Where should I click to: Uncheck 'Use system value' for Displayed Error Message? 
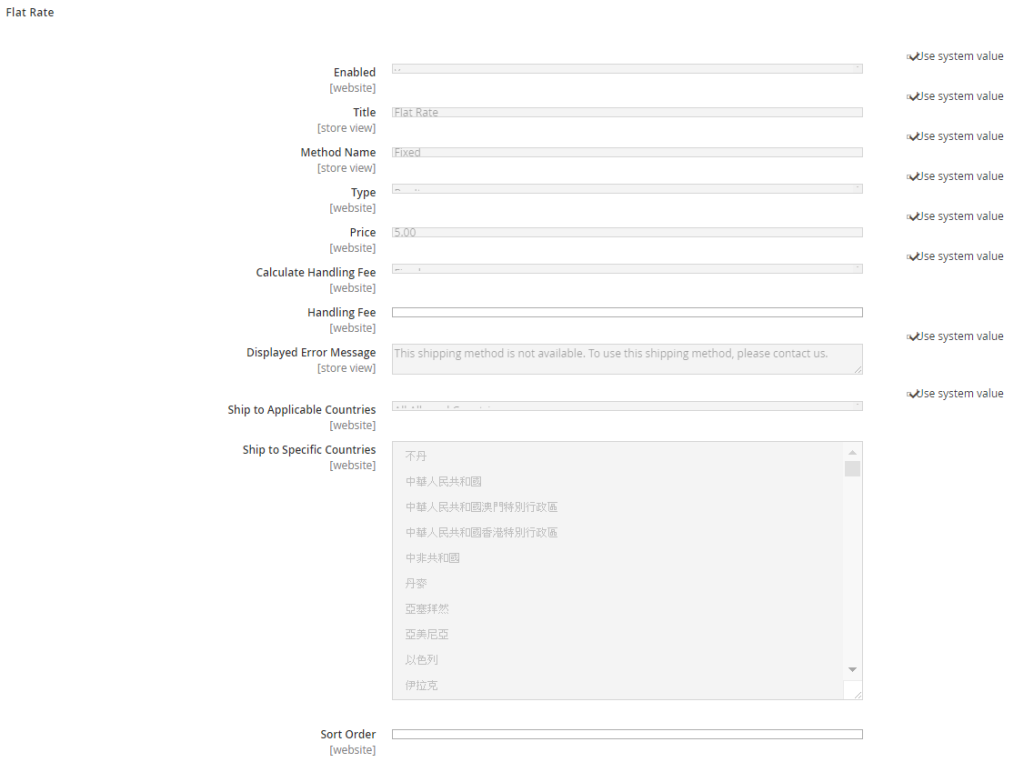(913, 337)
